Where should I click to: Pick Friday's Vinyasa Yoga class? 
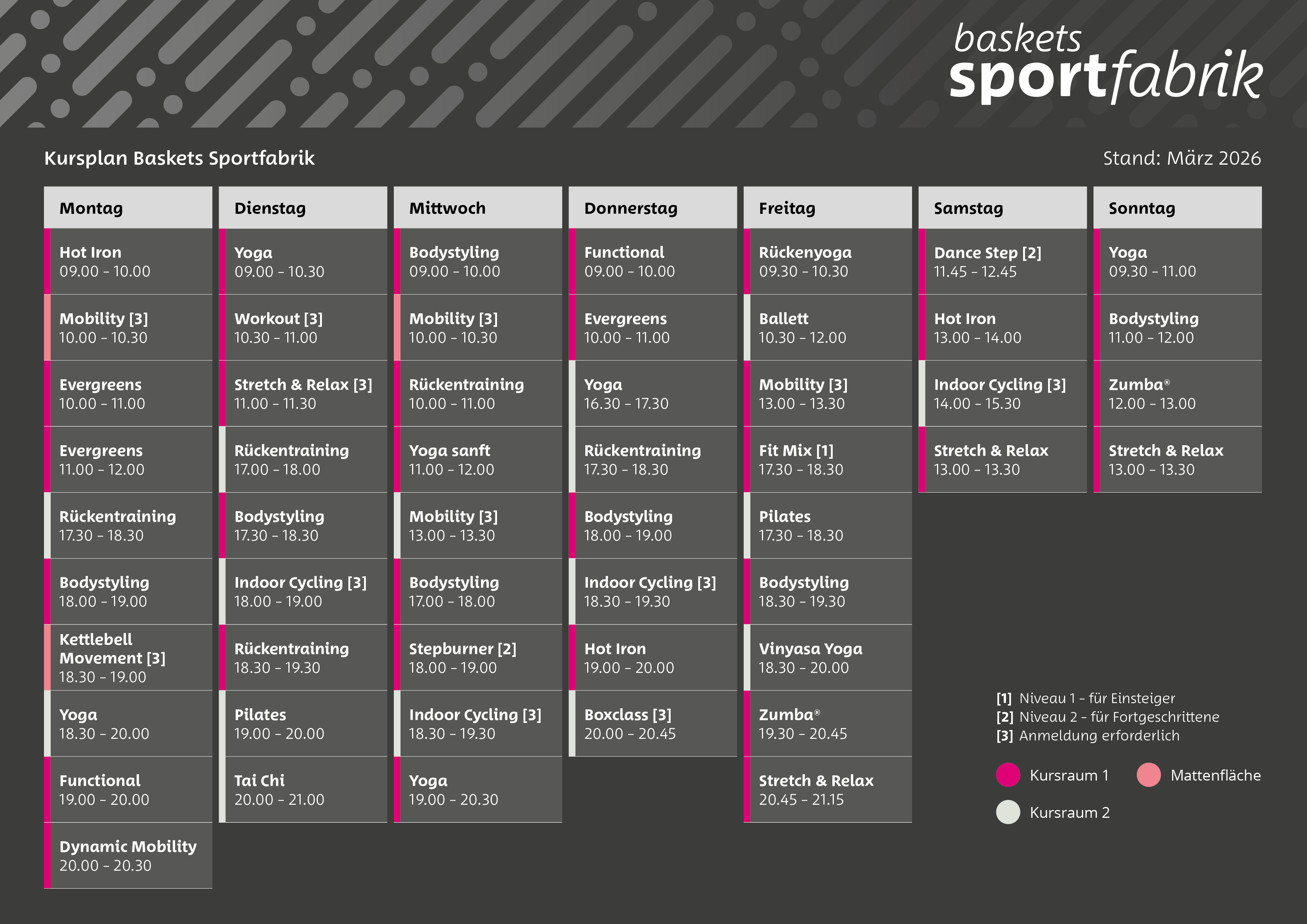click(x=827, y=658)
